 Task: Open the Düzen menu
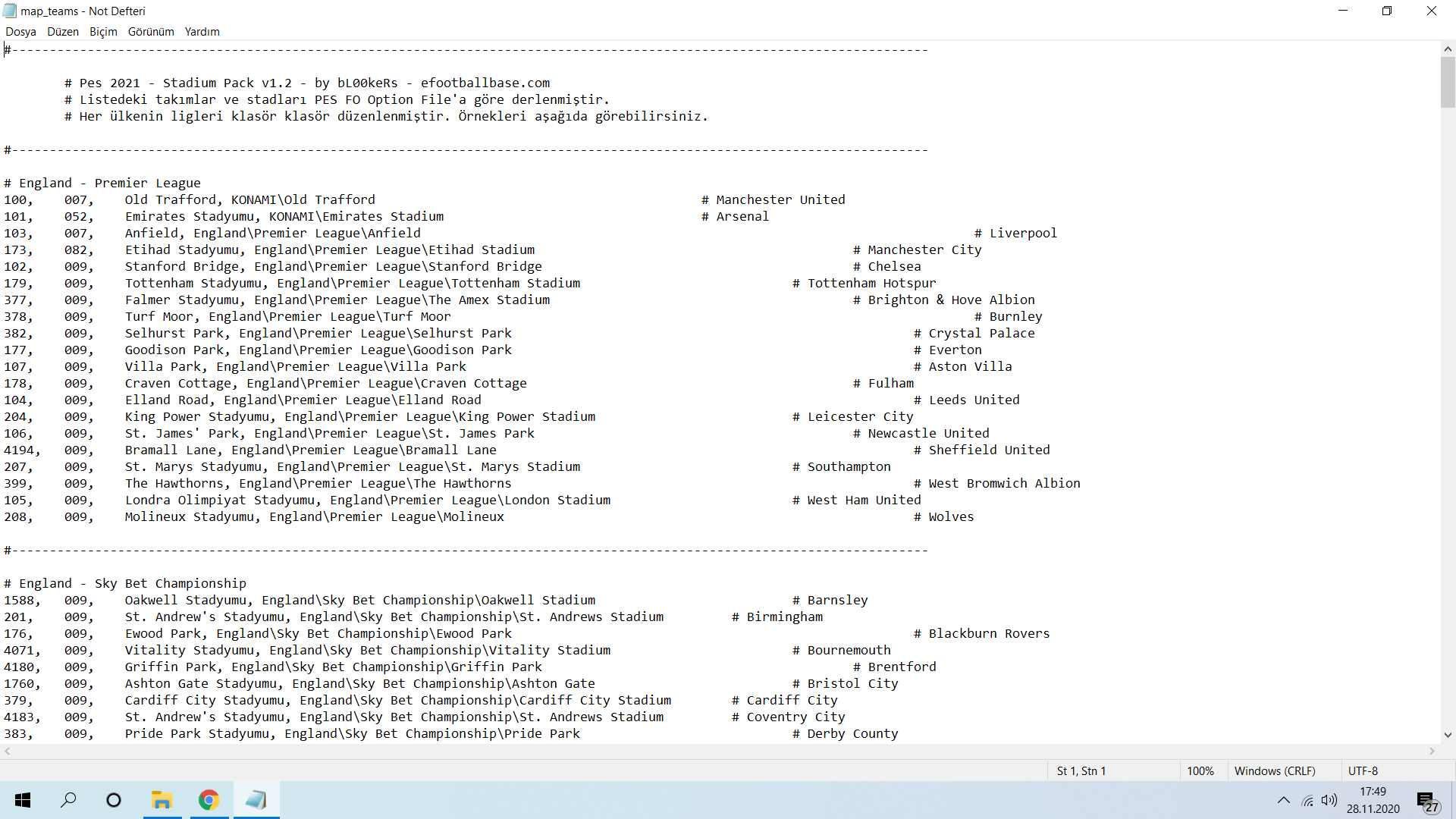click(x=63, y=32)
